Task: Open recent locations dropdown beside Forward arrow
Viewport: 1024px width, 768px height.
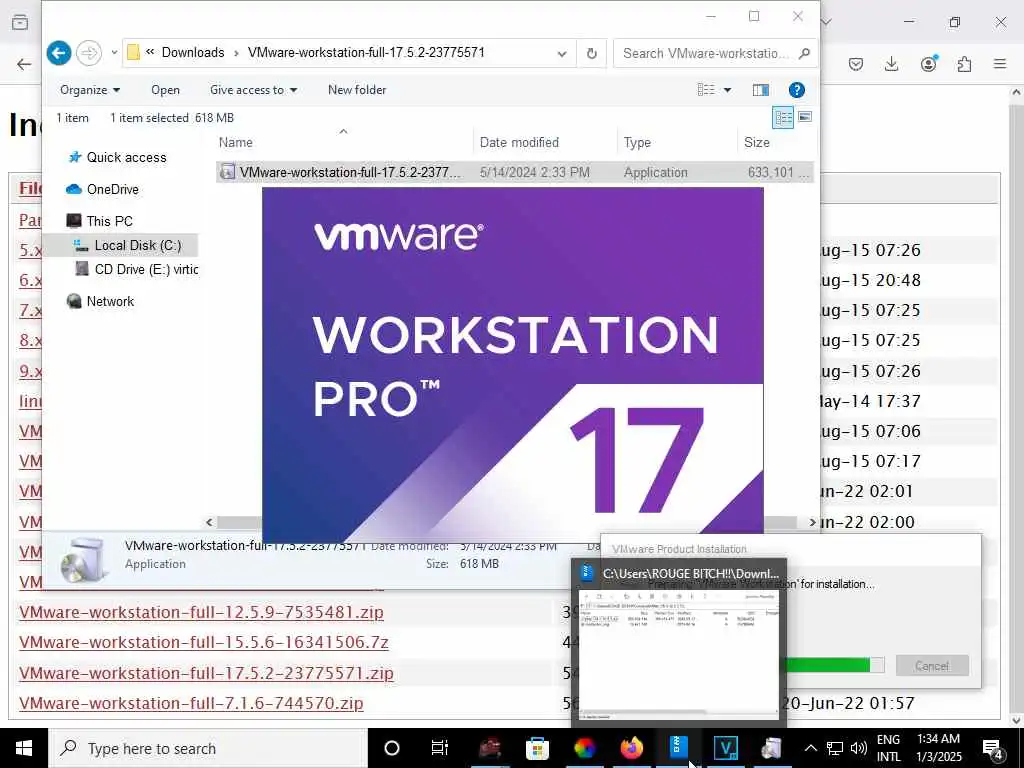Action: pos(114,53)
